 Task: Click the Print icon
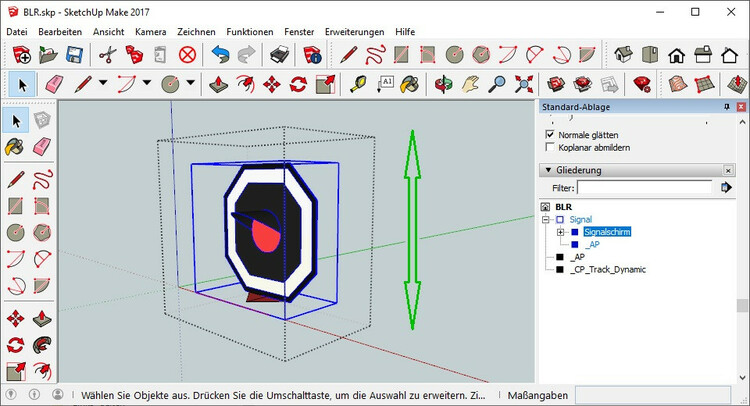[x=279, y=55]
